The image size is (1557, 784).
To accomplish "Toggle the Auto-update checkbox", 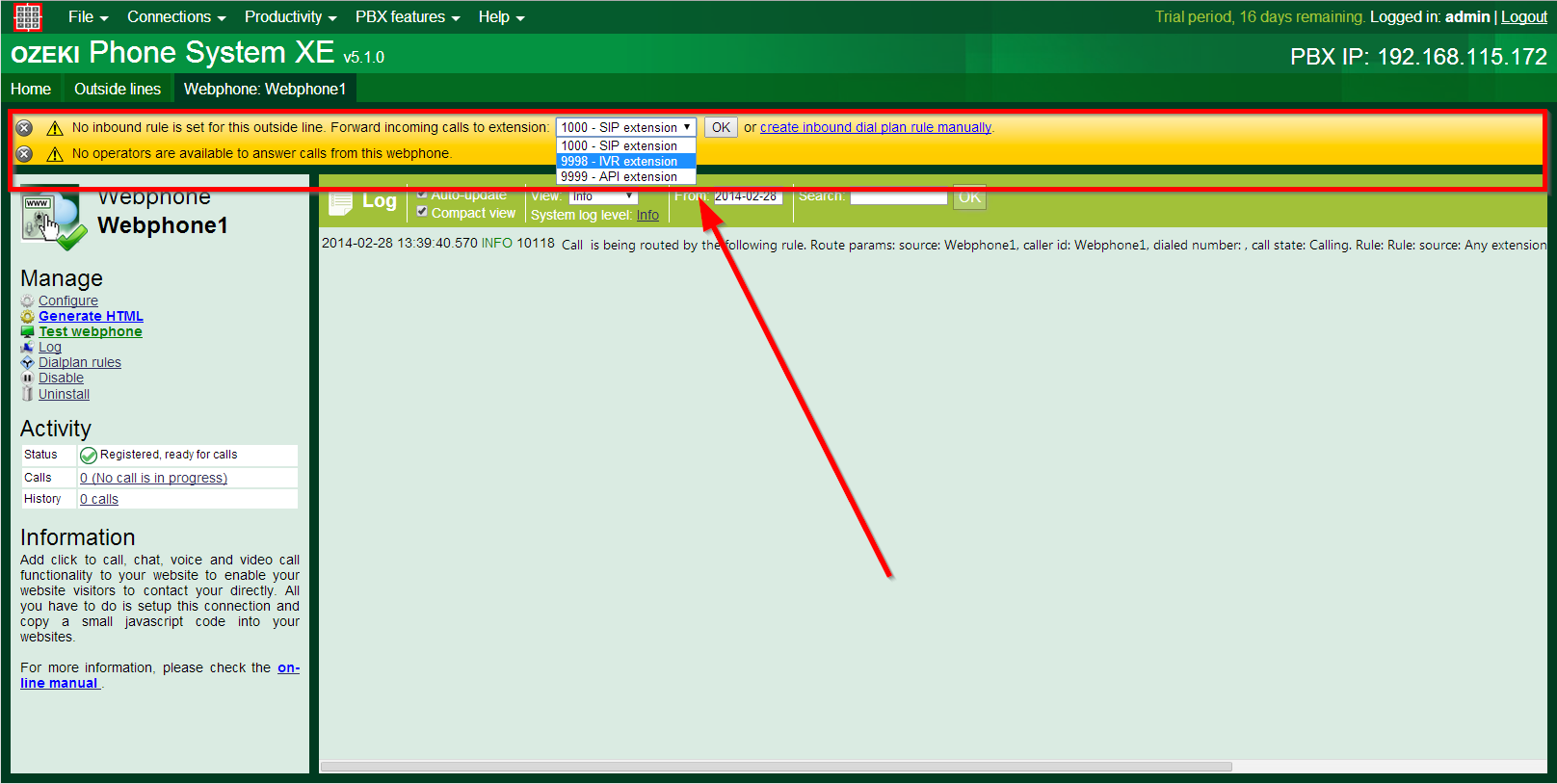I will [x=422, y=195].
